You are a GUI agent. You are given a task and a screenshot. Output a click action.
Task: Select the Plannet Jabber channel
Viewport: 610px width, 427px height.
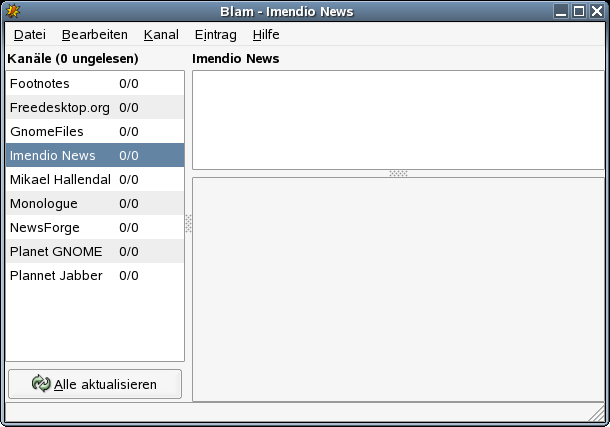pos(95,275)
